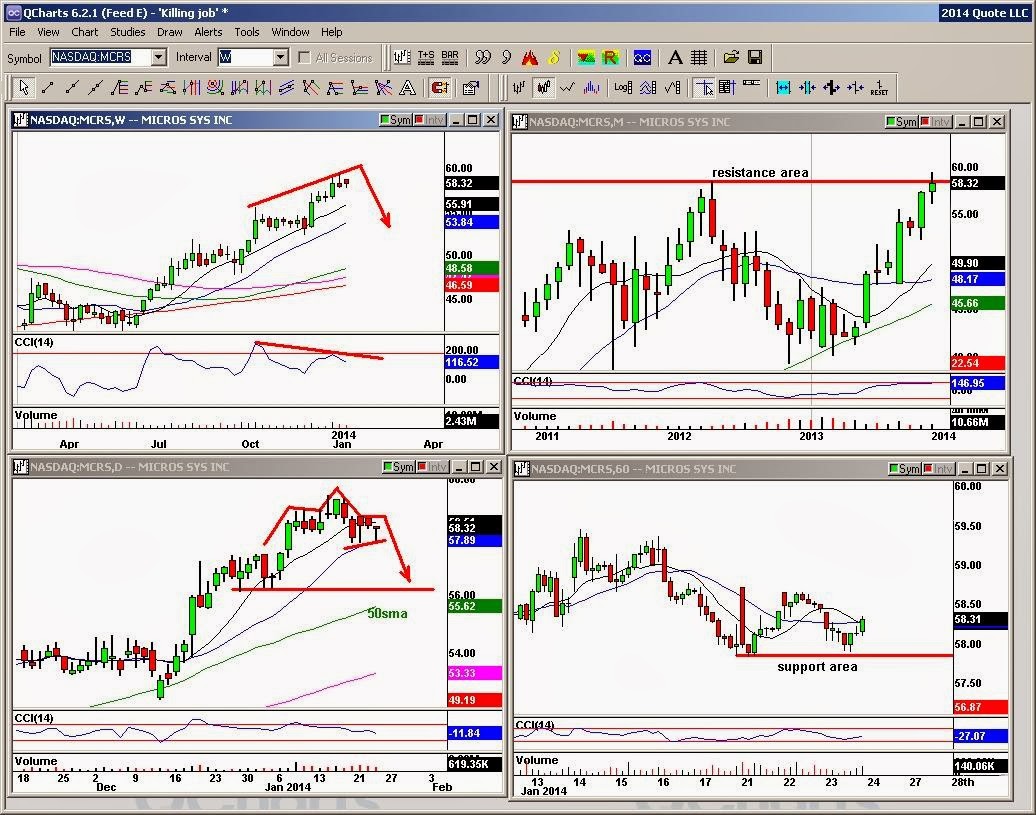This screenshot has height=815, width=1036.
Task: Click the blue QC icon
Action: coord(642,57)
